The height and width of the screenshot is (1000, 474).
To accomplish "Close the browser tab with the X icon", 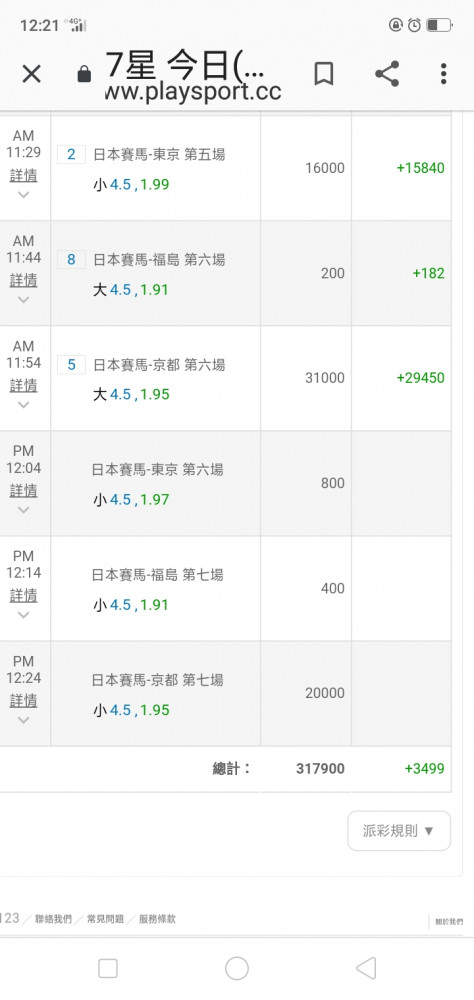I will coord(31,75).
